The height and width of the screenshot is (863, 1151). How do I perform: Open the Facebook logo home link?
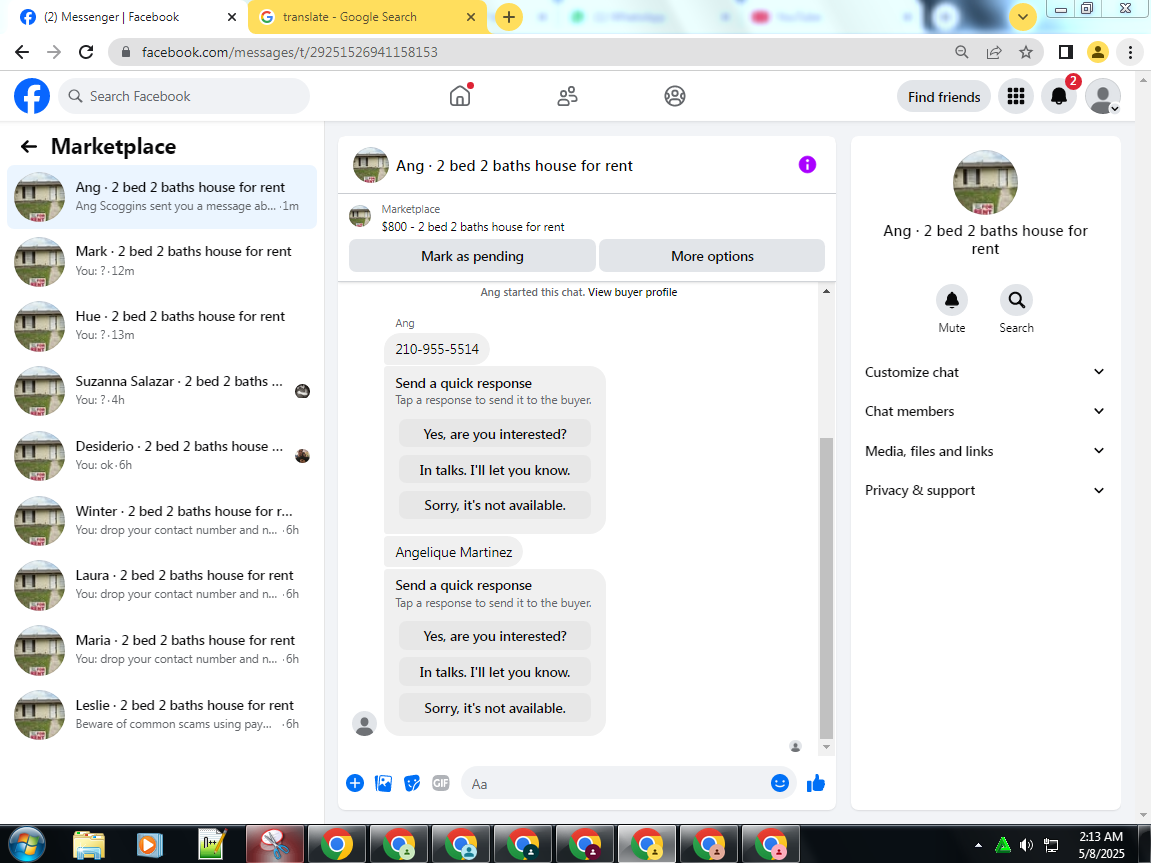click(x=32, y=96)
